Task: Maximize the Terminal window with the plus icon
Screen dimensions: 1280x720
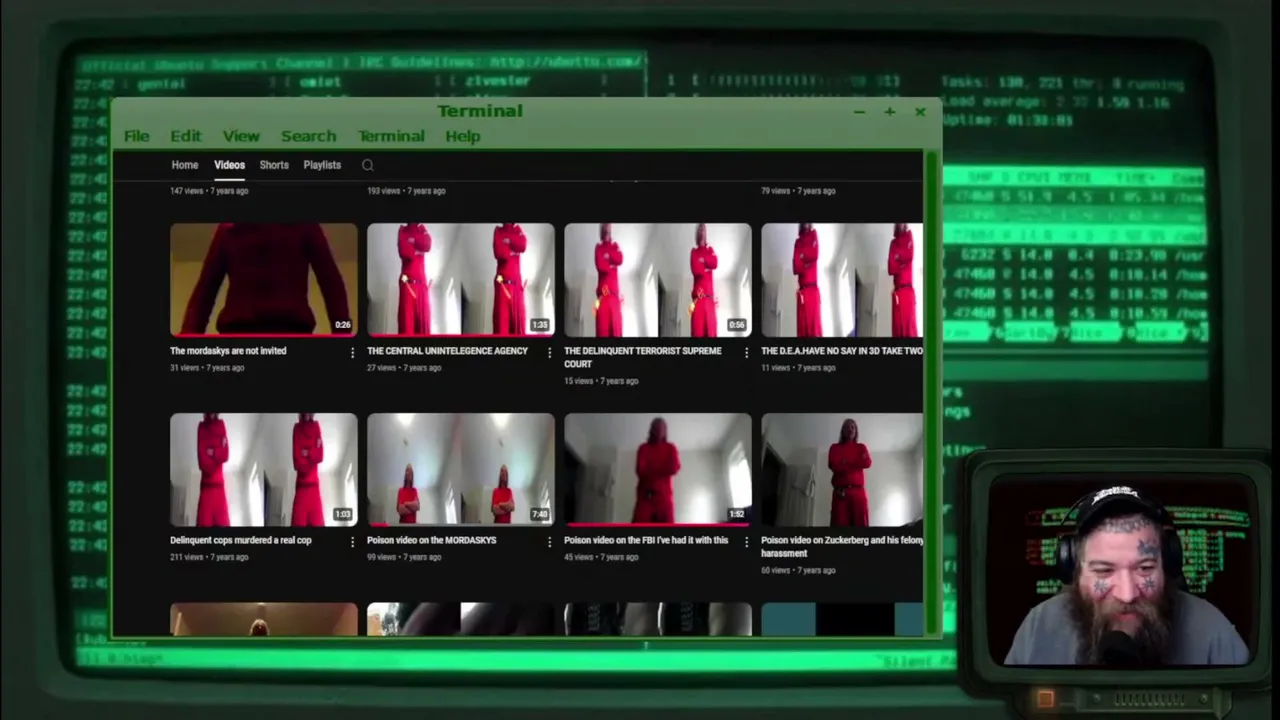Action: click(889, 112)
